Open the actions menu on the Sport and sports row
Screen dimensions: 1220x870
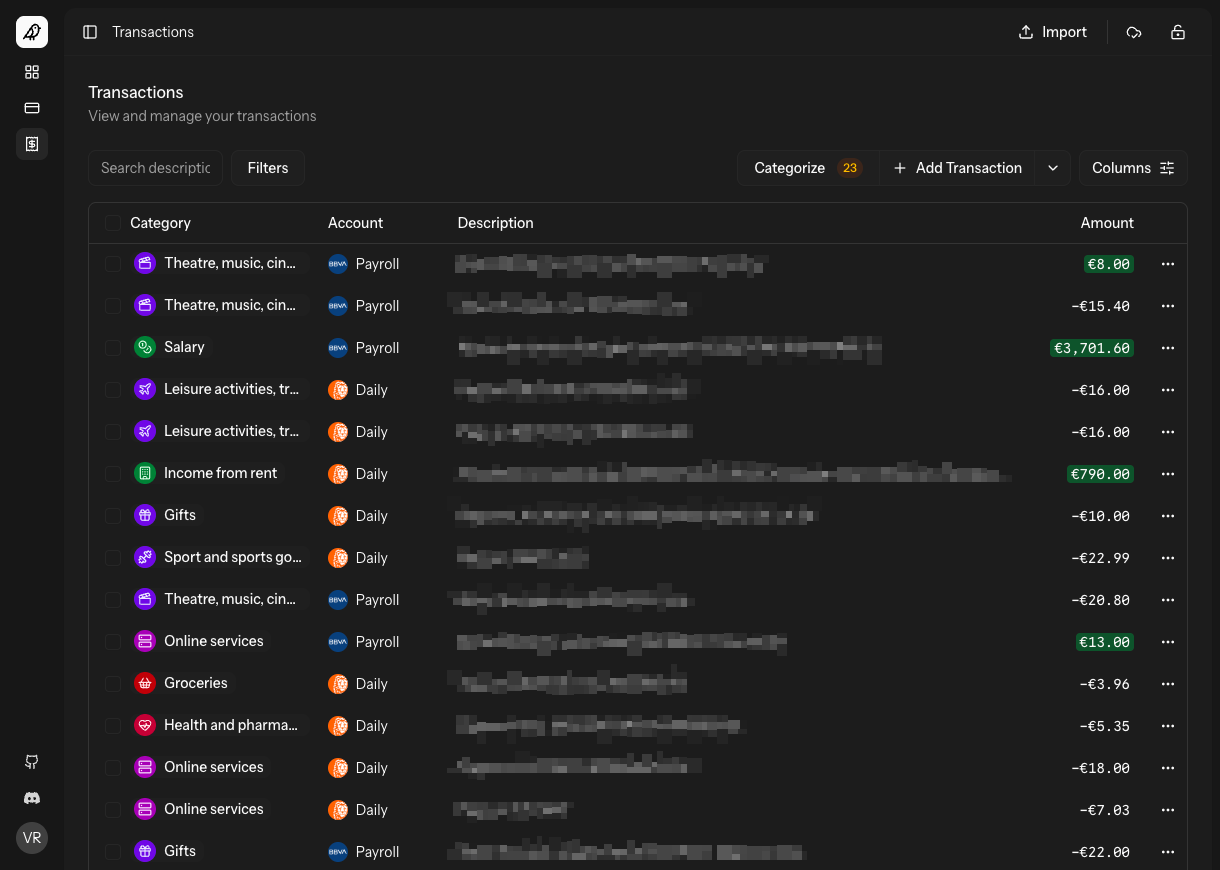(1168, 558)
